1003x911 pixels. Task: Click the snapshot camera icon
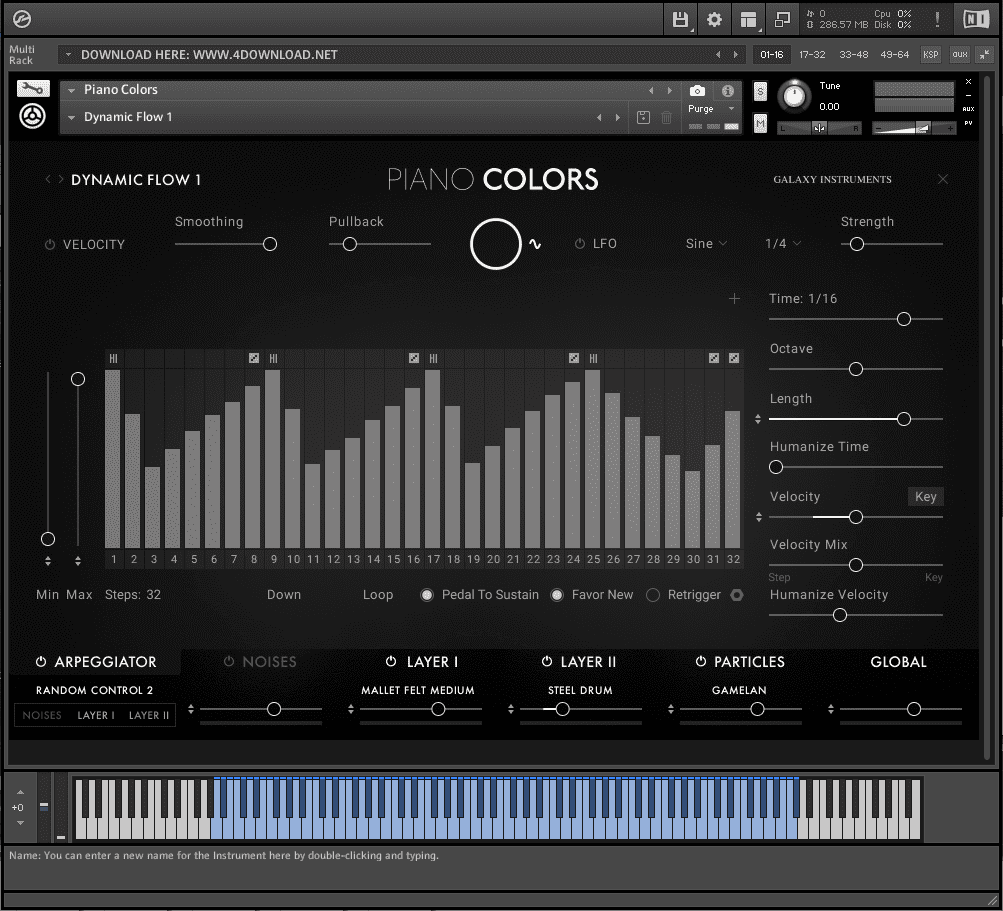[697, 91]
